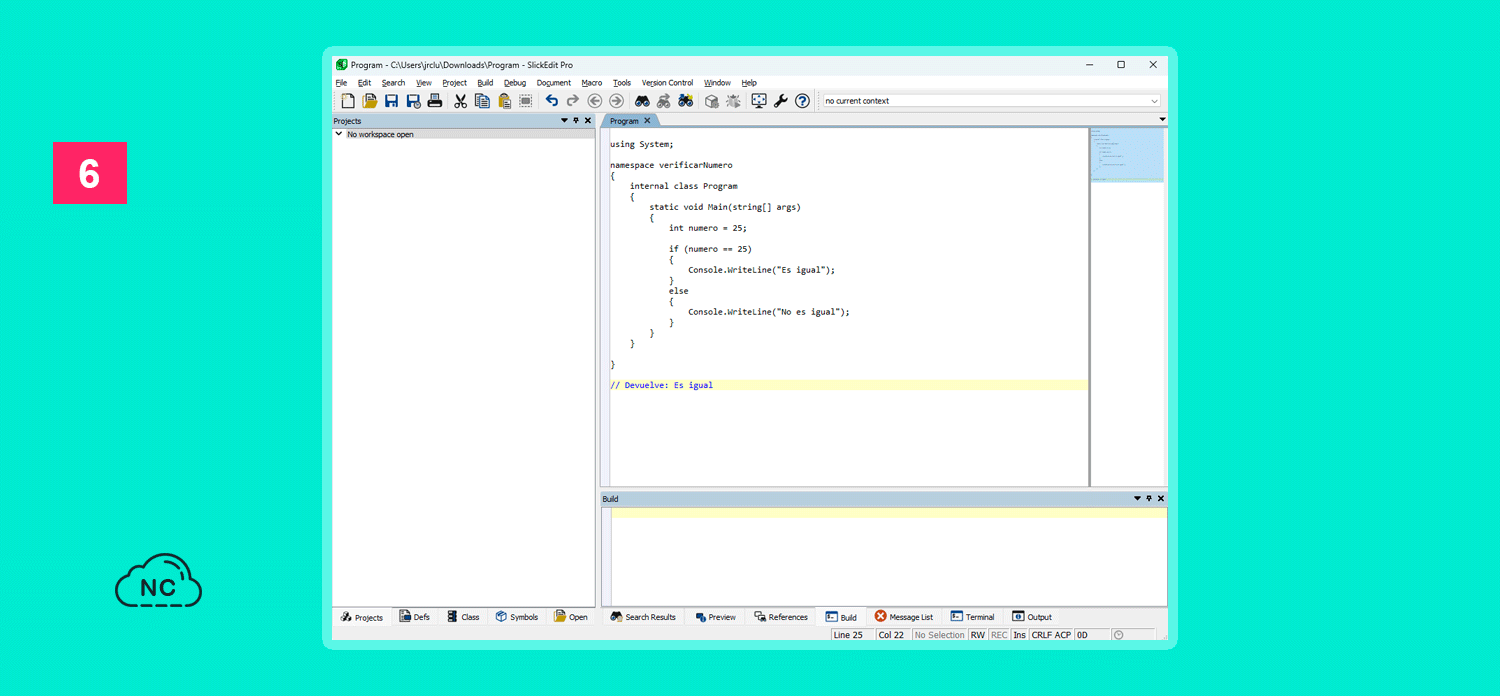The image size is (1500, 696).
Task: Open the View menu
Action: [x=424, y=83]
